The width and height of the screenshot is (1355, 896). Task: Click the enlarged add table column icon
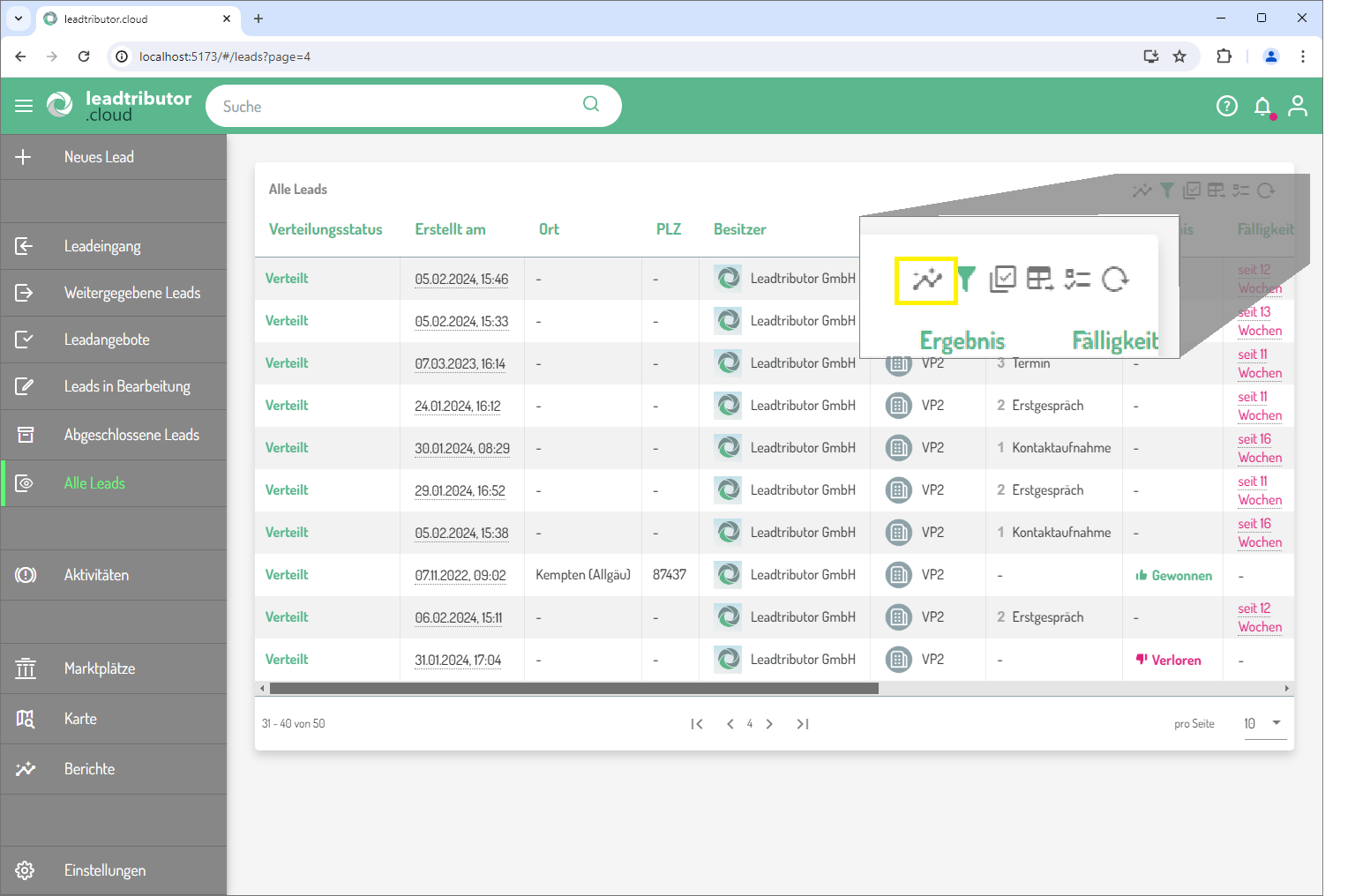[x=1040, y=280]
